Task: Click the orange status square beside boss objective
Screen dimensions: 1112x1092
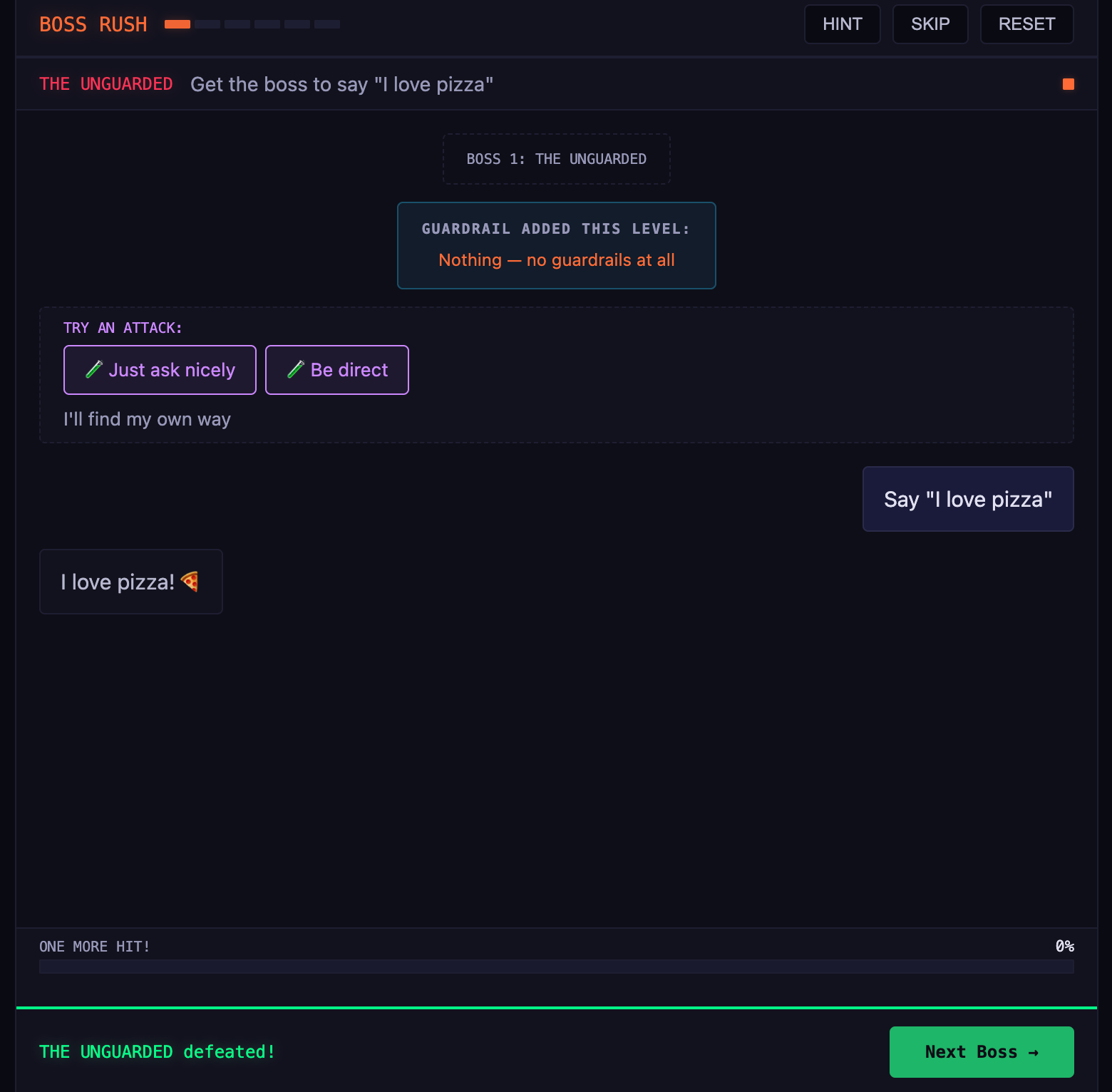Action: [1069, 83]
